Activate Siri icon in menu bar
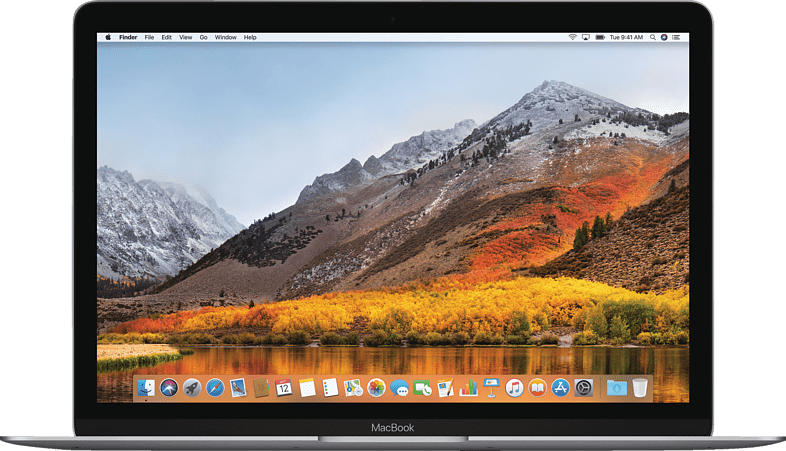This screenshot has height=451, width=786. tap(664, 37)
